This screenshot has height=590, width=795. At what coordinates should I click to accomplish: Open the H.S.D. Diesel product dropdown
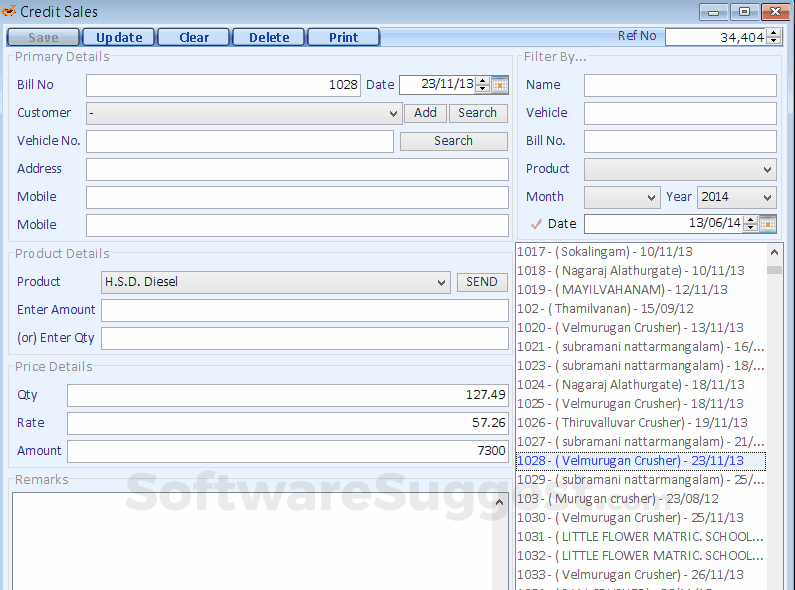pos(442,283)
